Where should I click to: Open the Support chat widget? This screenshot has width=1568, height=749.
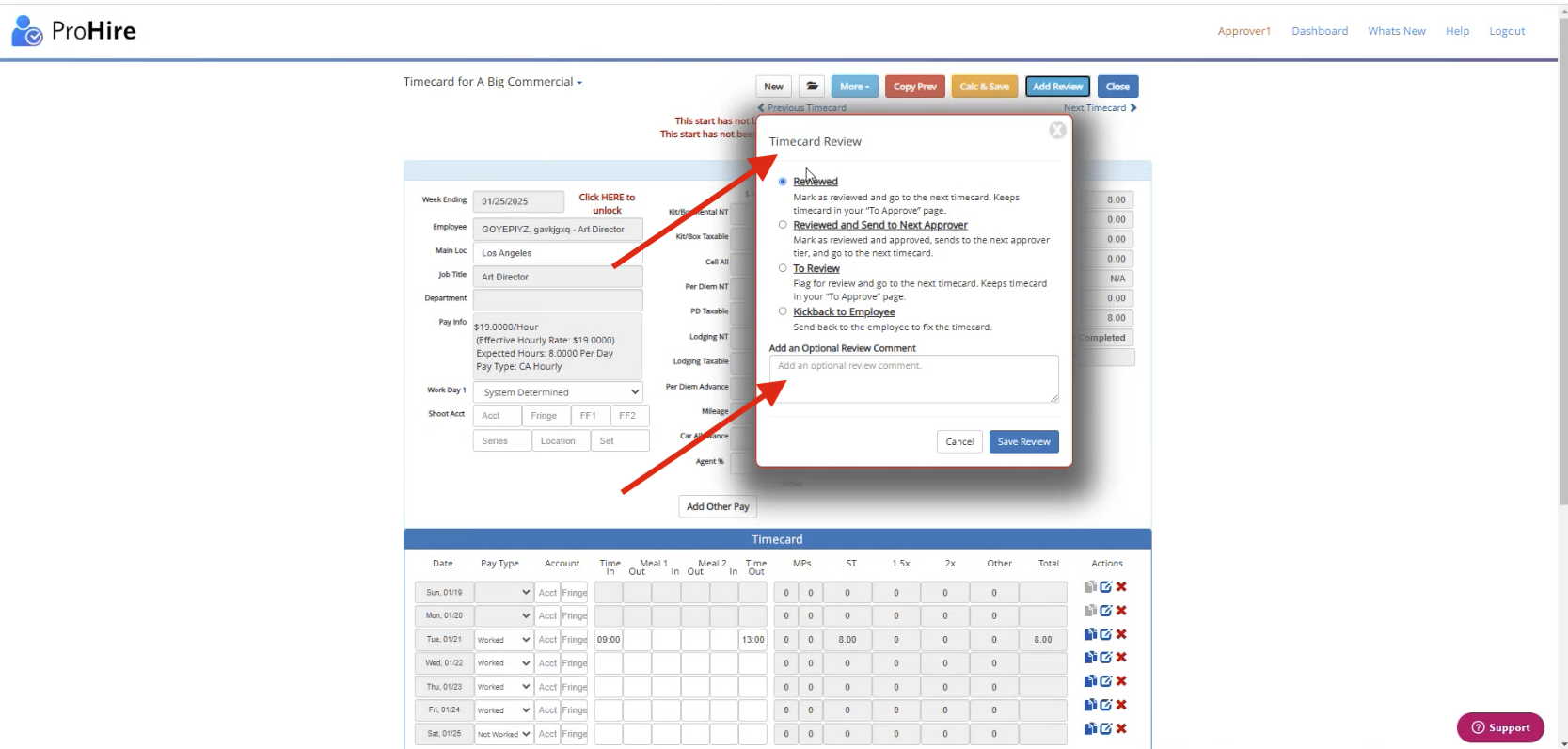1500,727
